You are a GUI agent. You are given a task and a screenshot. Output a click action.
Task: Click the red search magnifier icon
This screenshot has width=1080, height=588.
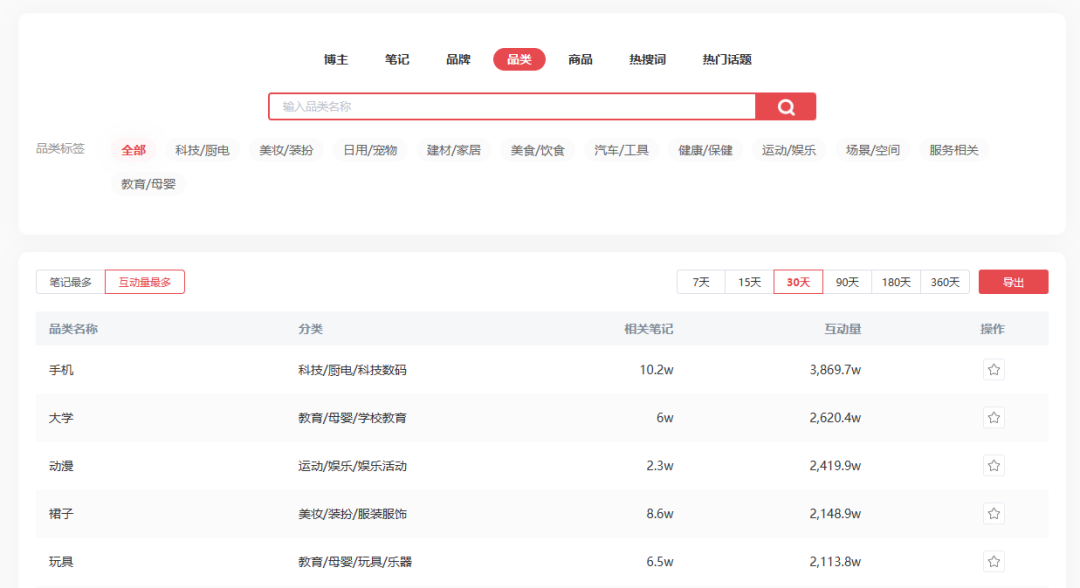786,106
